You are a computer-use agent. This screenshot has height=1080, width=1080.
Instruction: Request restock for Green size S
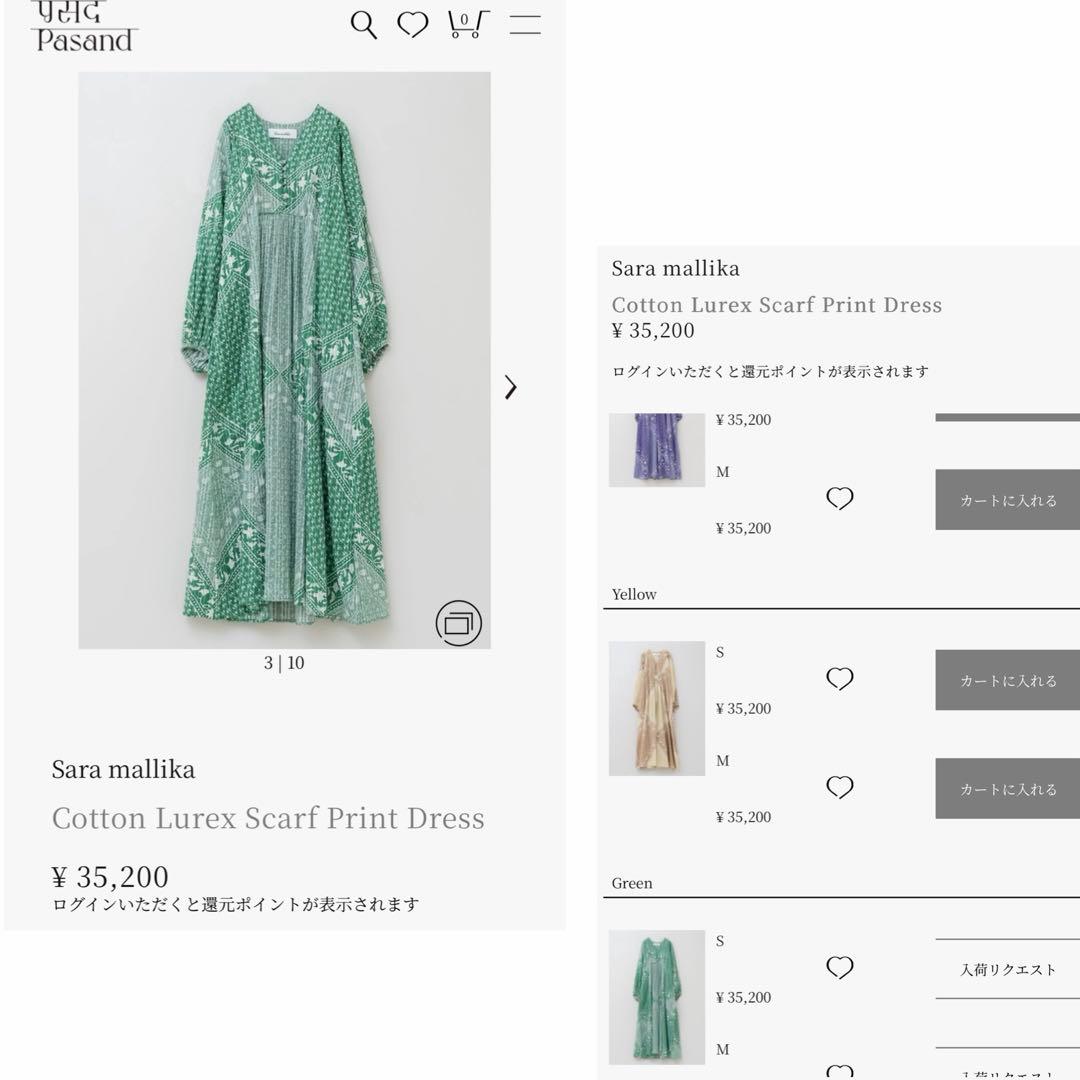pyautogui.click(x=1007, y=969)
